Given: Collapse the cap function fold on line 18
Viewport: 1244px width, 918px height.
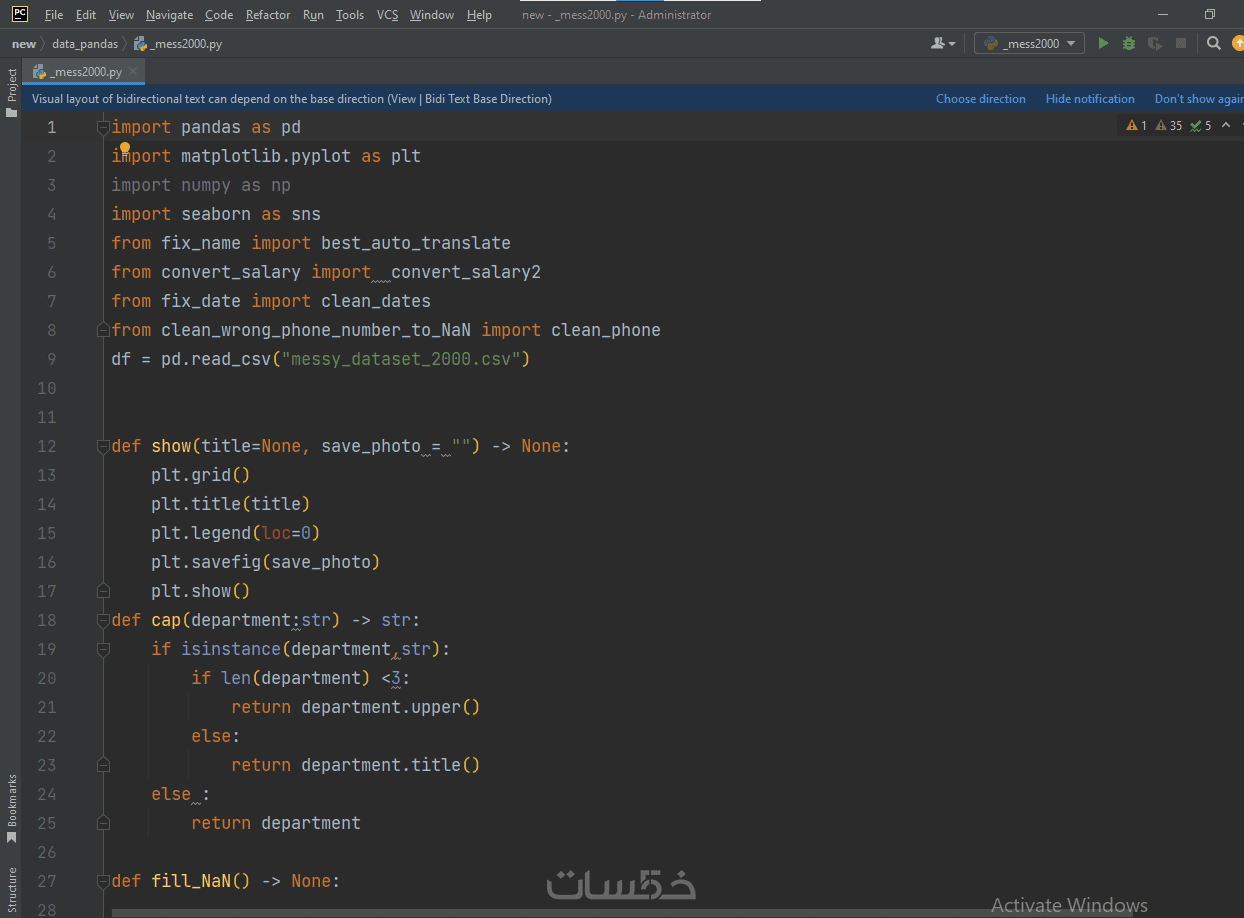Looking at the screenshot, I should tap(102, 620).
